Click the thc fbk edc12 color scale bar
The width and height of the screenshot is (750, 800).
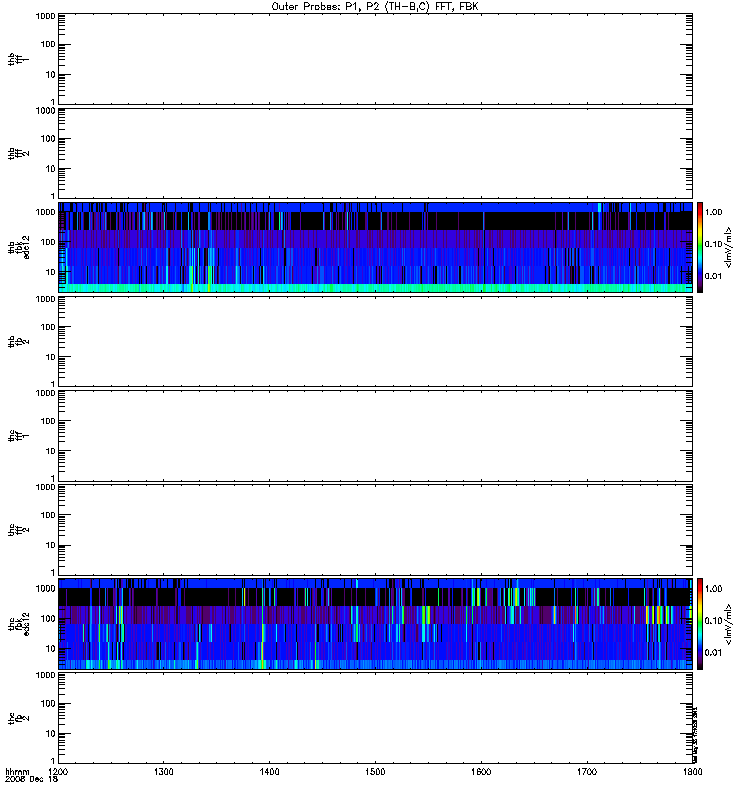(700, 624)
